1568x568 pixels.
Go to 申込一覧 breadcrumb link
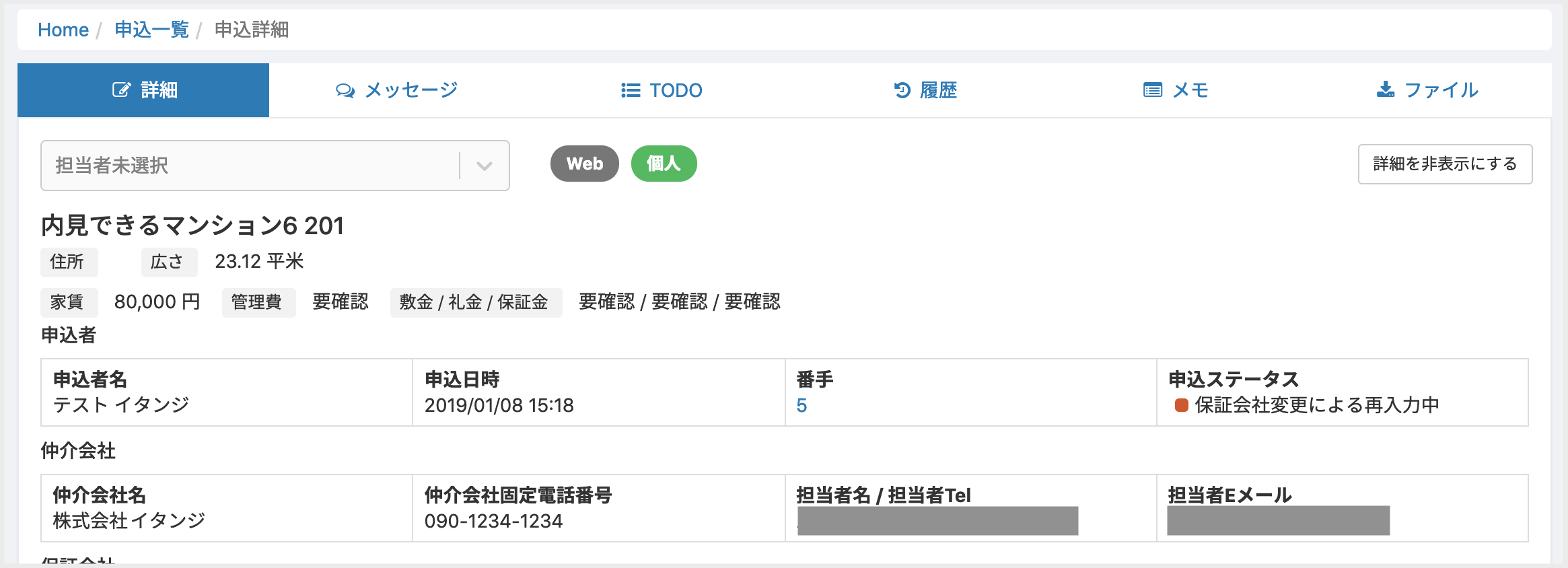pos(151,30)
